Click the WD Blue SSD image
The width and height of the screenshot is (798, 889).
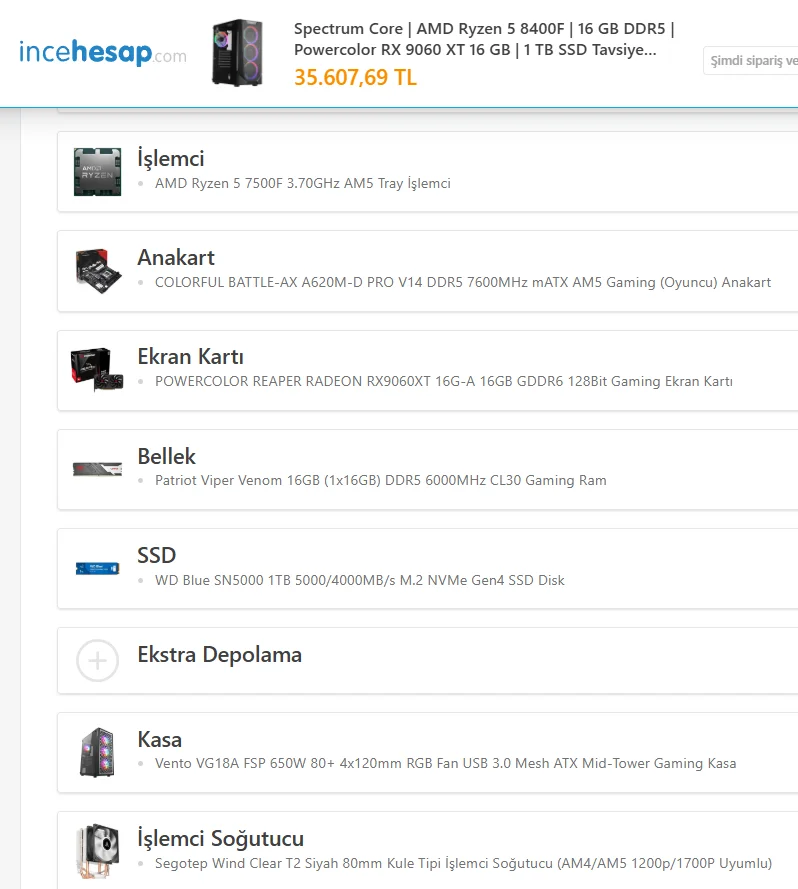coord(97,568)
